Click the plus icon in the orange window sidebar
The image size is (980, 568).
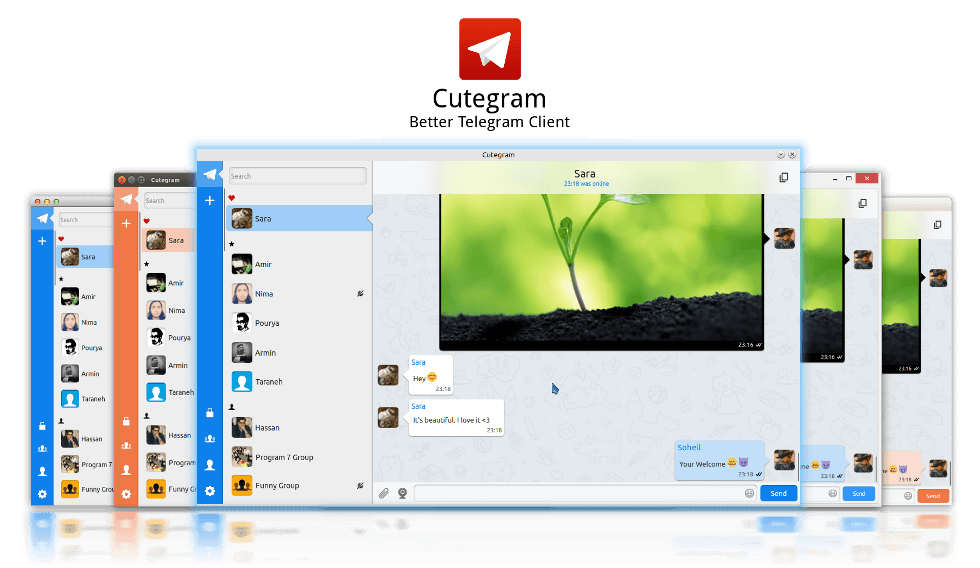tap(126, 224)
